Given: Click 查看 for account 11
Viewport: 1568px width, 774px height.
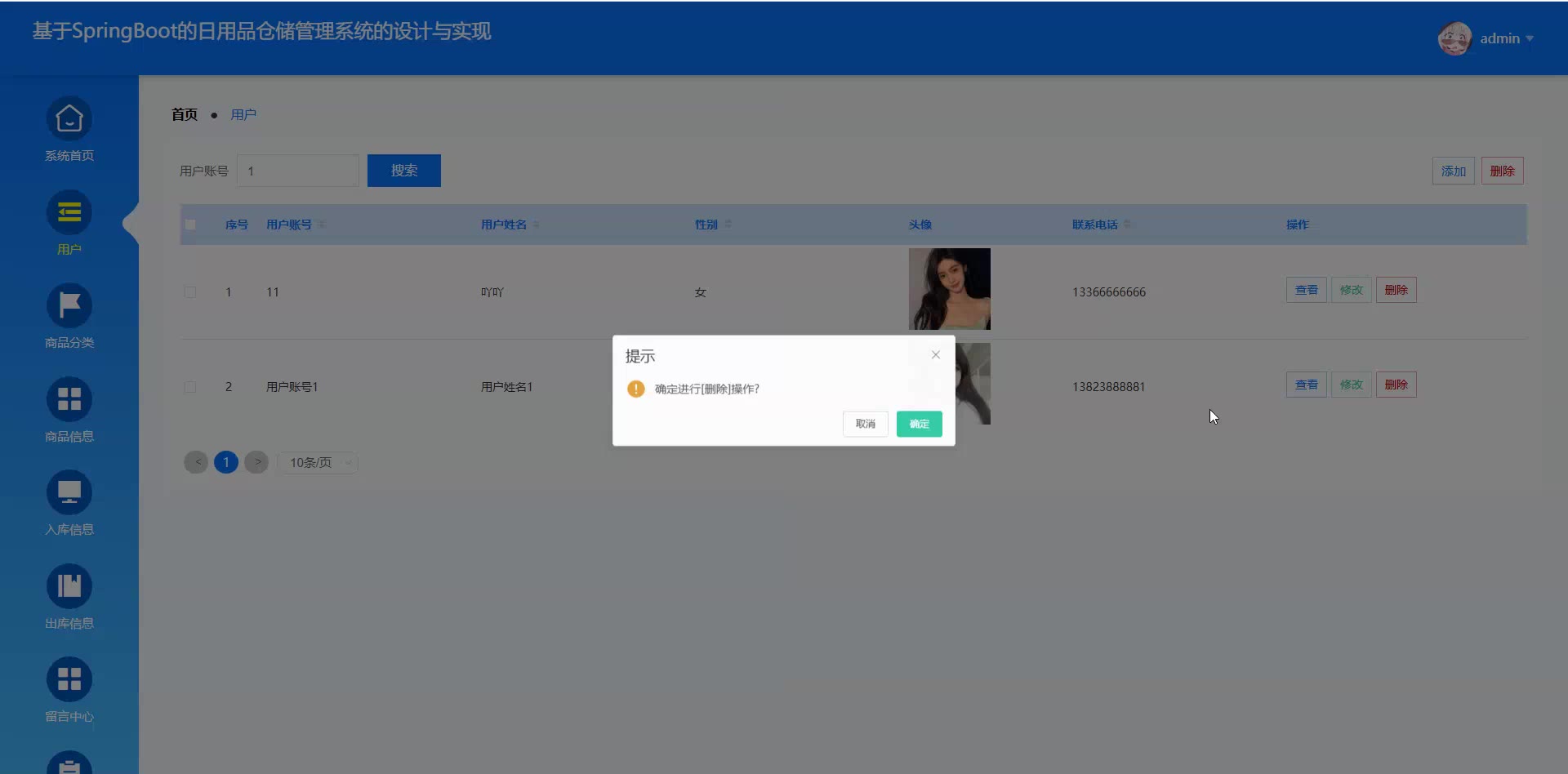Looking at the screenshot, I should click(1307, 290).
